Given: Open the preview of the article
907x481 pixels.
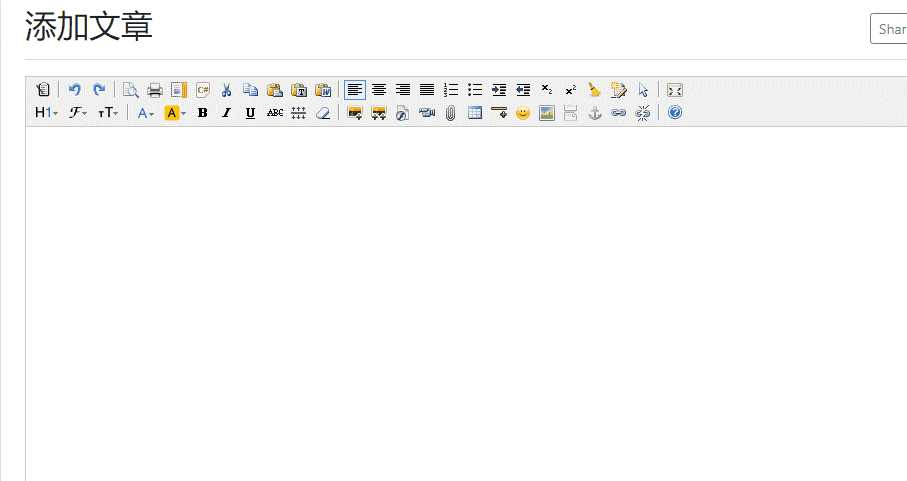Looking at the screenshot, I should (x=131, y=90).
